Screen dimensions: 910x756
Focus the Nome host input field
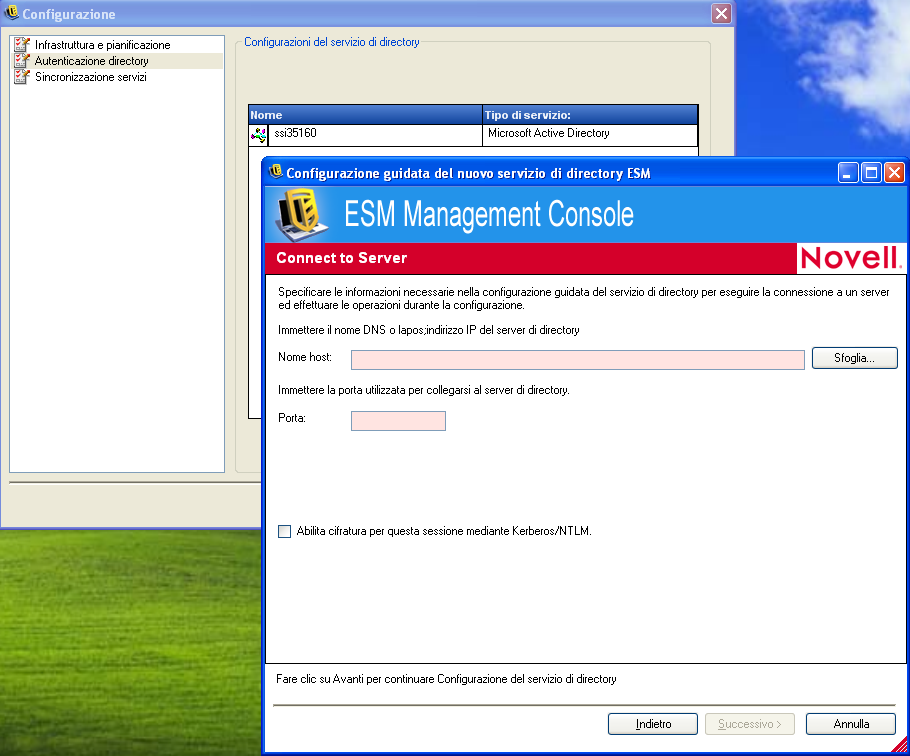click(x=577, y=360)
